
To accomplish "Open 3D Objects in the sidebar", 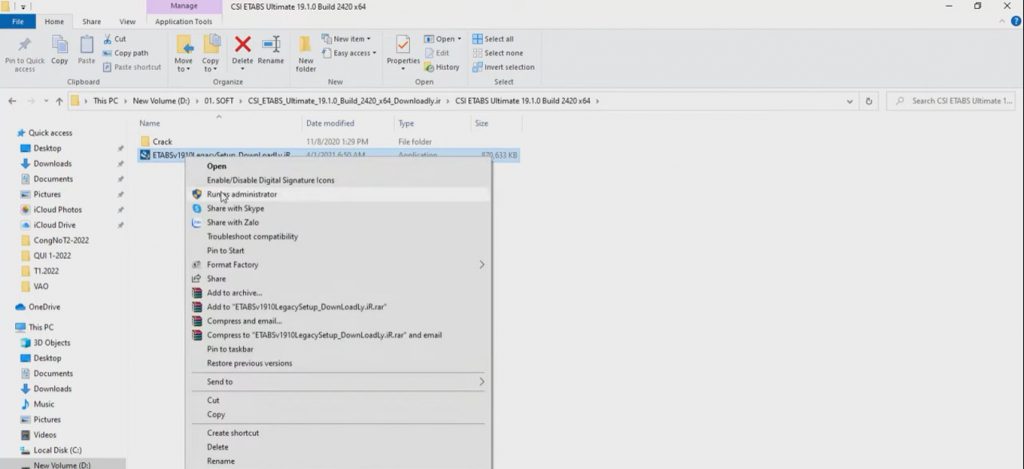I will 52,343.
